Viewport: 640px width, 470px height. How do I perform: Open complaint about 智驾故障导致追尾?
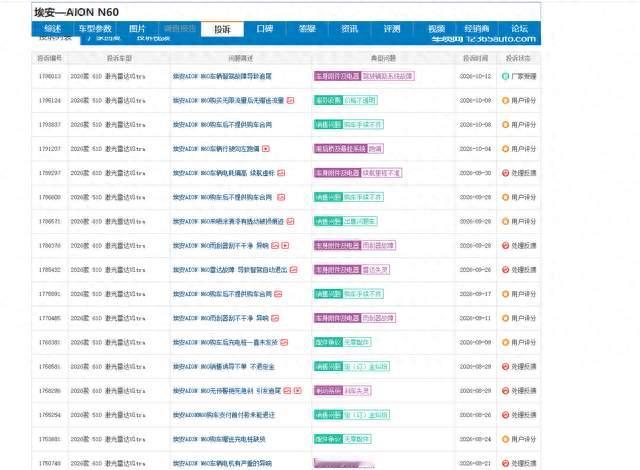(x=222, y=76)
